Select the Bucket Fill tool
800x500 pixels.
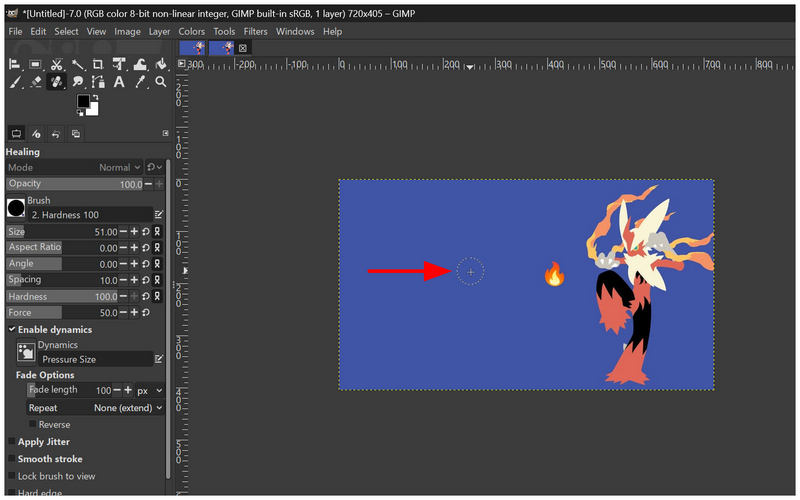pos(161,64)
